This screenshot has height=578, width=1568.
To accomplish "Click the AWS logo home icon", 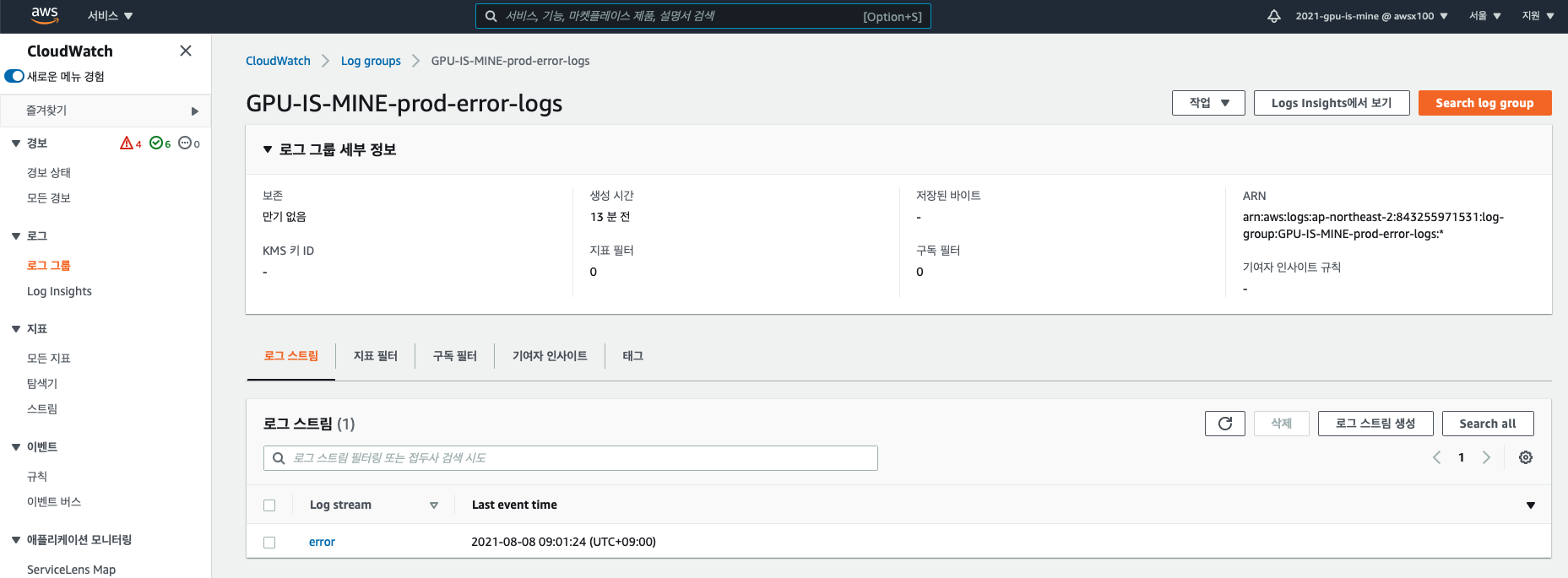I will [x=44, y=15].
